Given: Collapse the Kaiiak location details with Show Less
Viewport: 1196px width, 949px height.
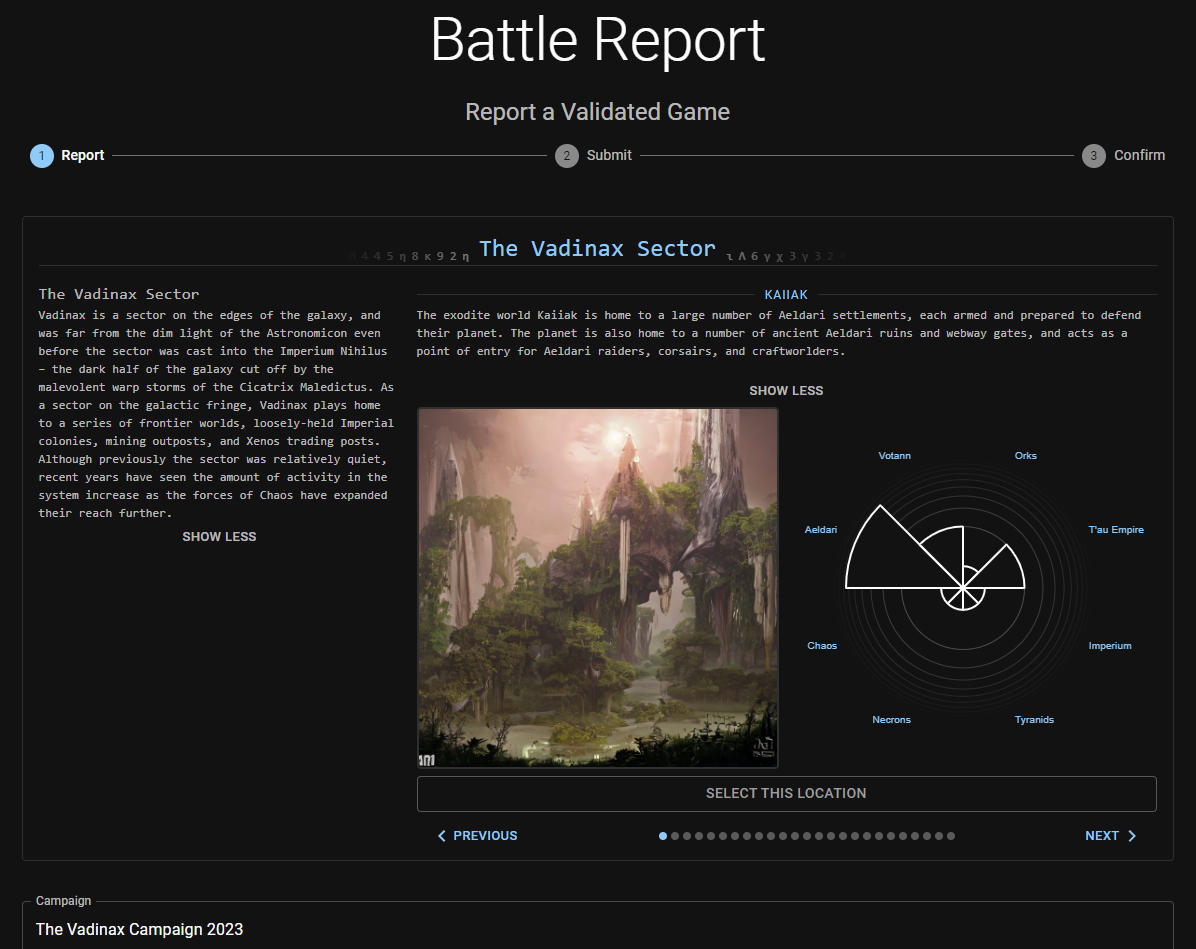Looking at the screenshot, I should (x=786, y=390).
